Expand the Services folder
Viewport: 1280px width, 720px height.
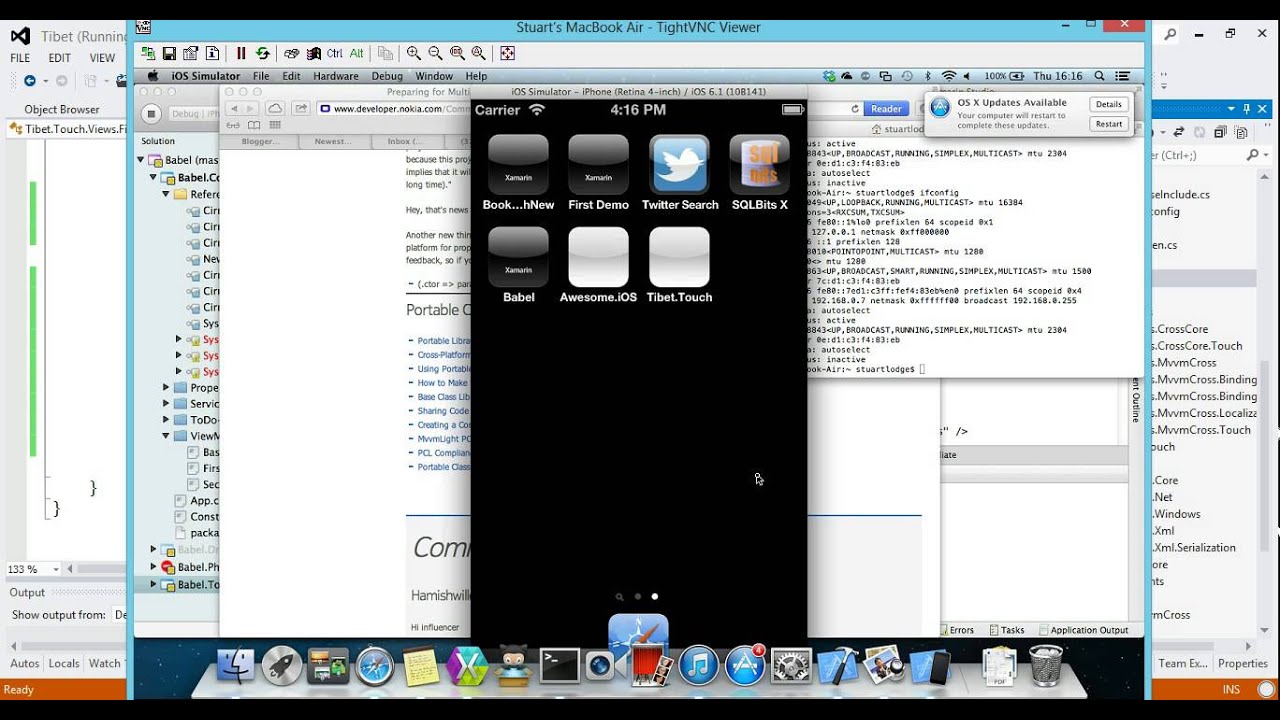coord(166,404)
